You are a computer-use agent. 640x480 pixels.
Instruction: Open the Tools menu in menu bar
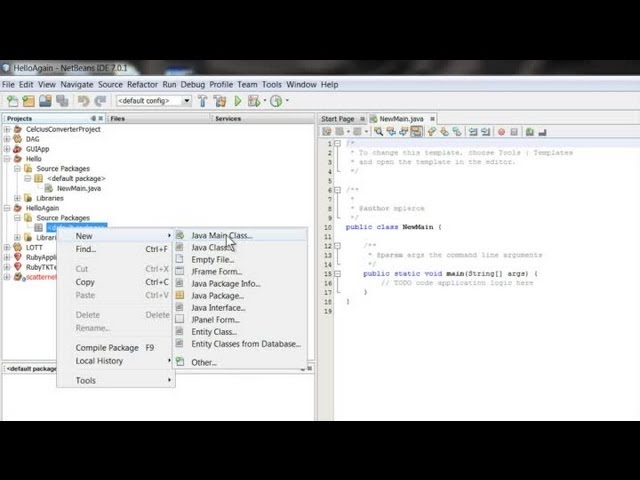[x=271, y=84]
